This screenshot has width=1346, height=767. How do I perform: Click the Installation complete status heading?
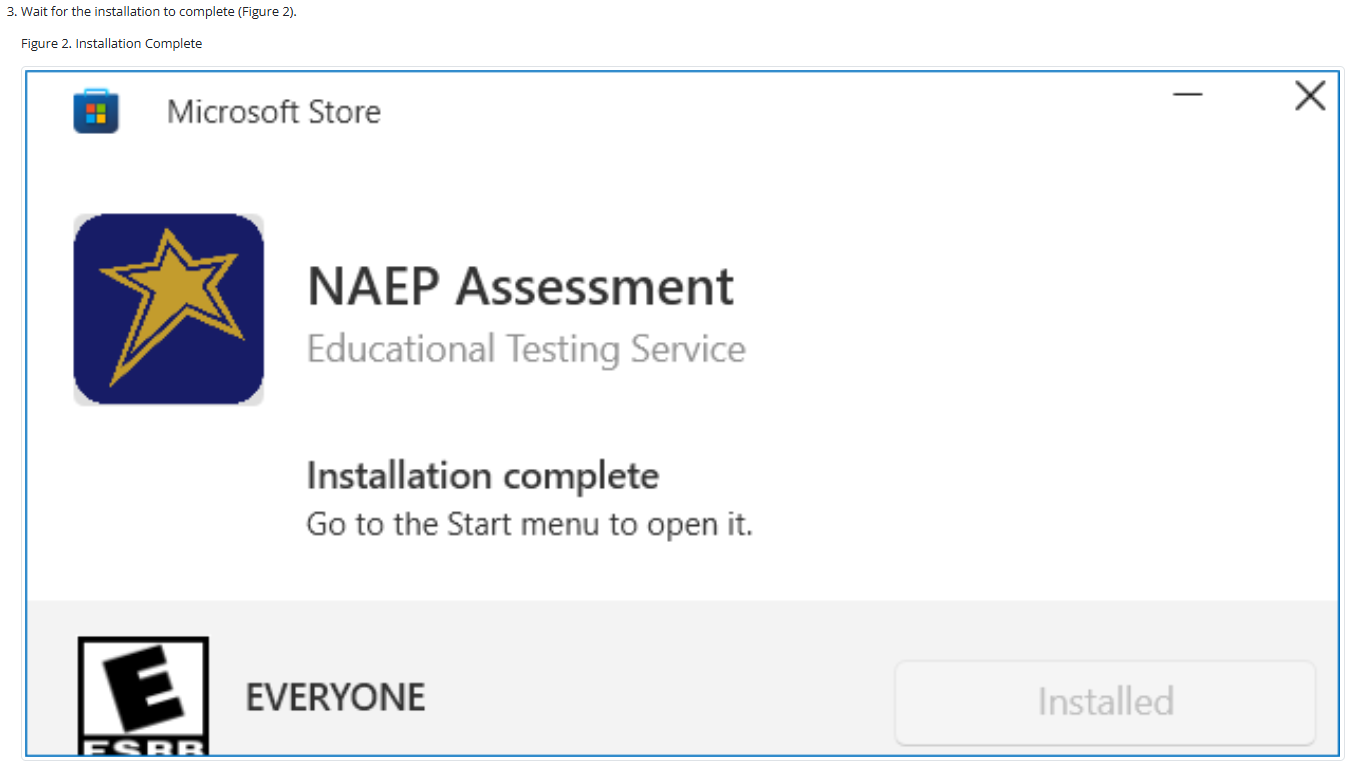[482, 475]
